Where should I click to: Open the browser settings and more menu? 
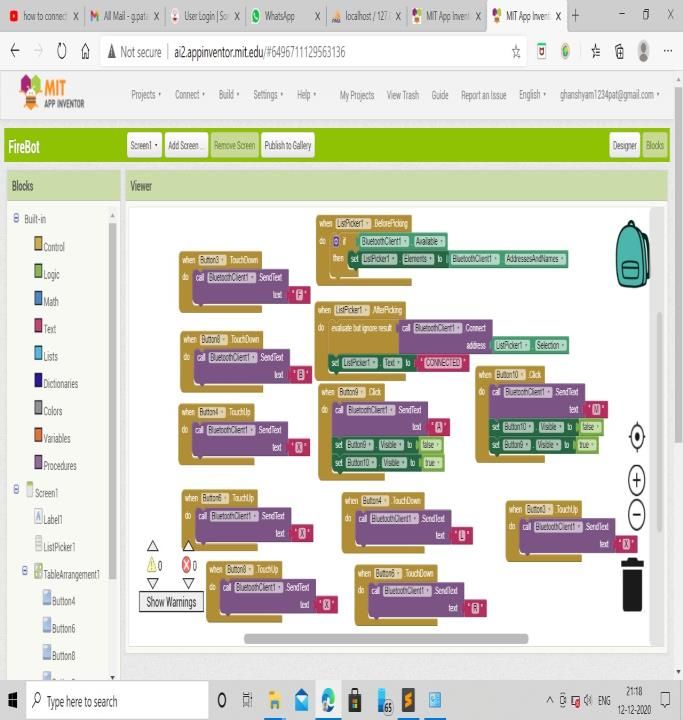668,51
